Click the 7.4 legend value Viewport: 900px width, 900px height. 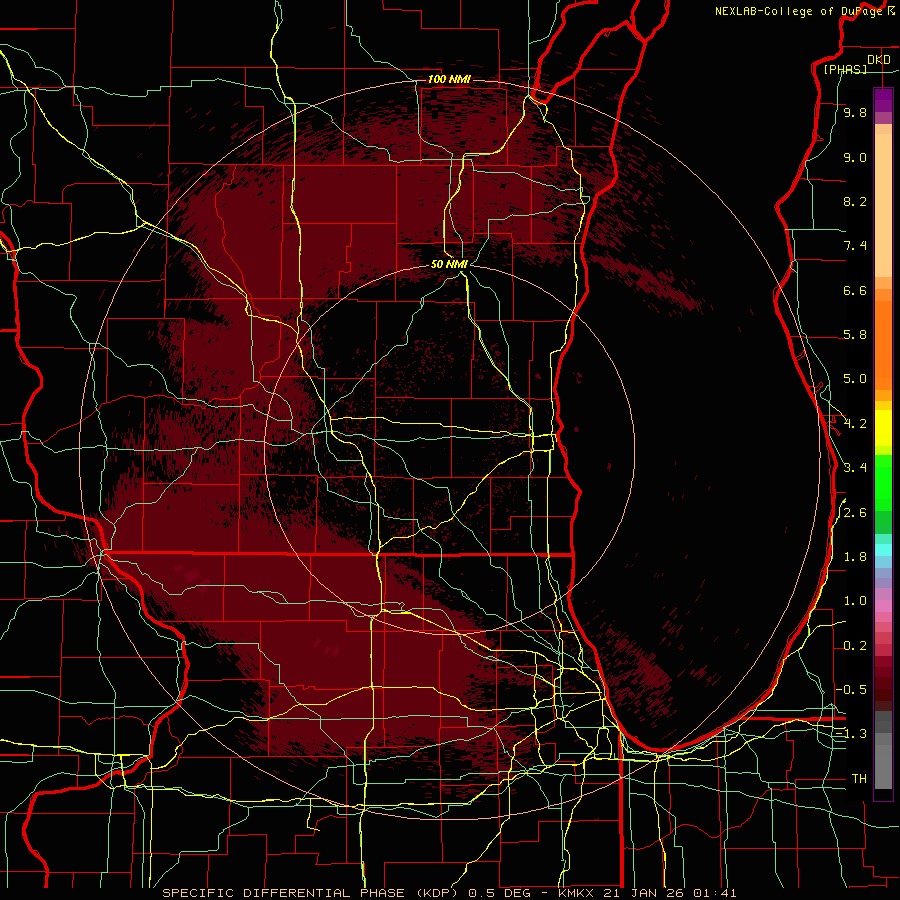point(855,246)
